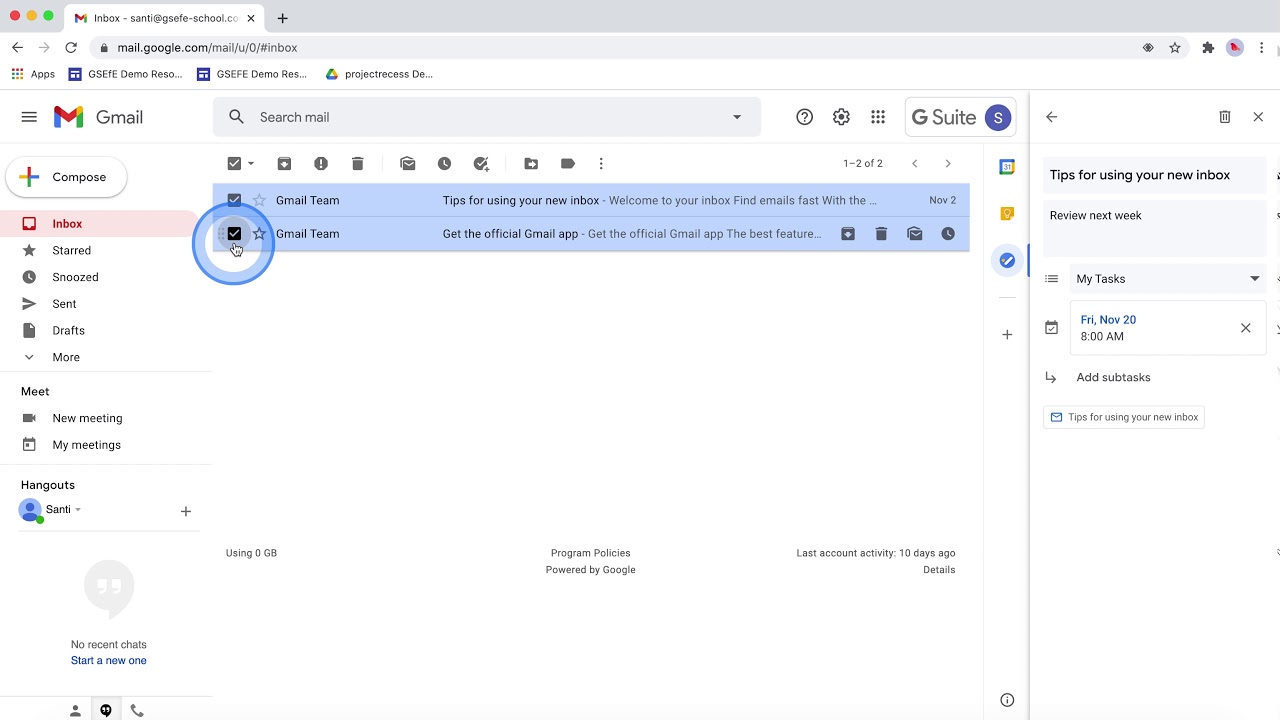Start a new Hangouts chat plus icon
The height and width of the screenshot is (720, 1280).
pyautogui.click(x=186, y=511)
